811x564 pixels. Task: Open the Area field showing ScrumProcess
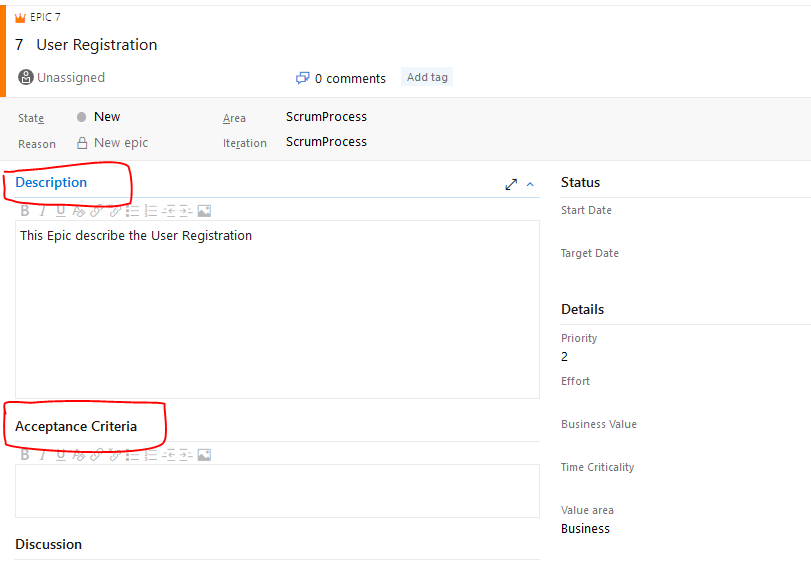(326, 117)
